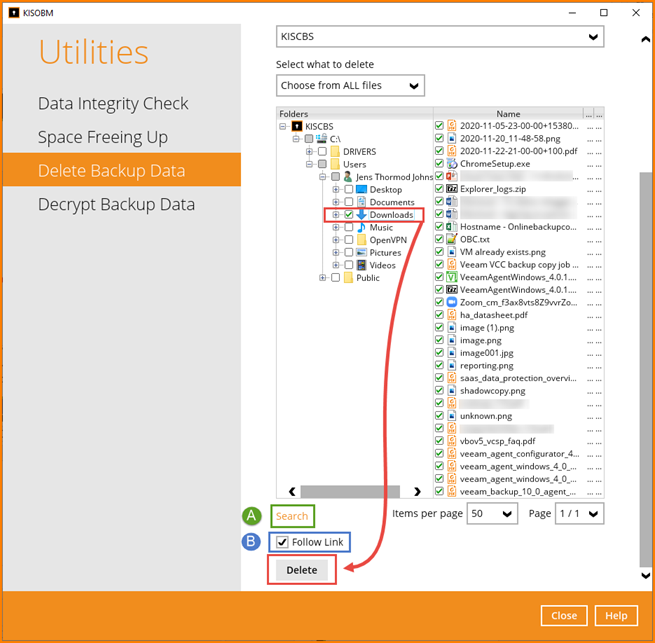Click the Explorer_logs.zip archive icon
The image size is (655, 643).
452,189
